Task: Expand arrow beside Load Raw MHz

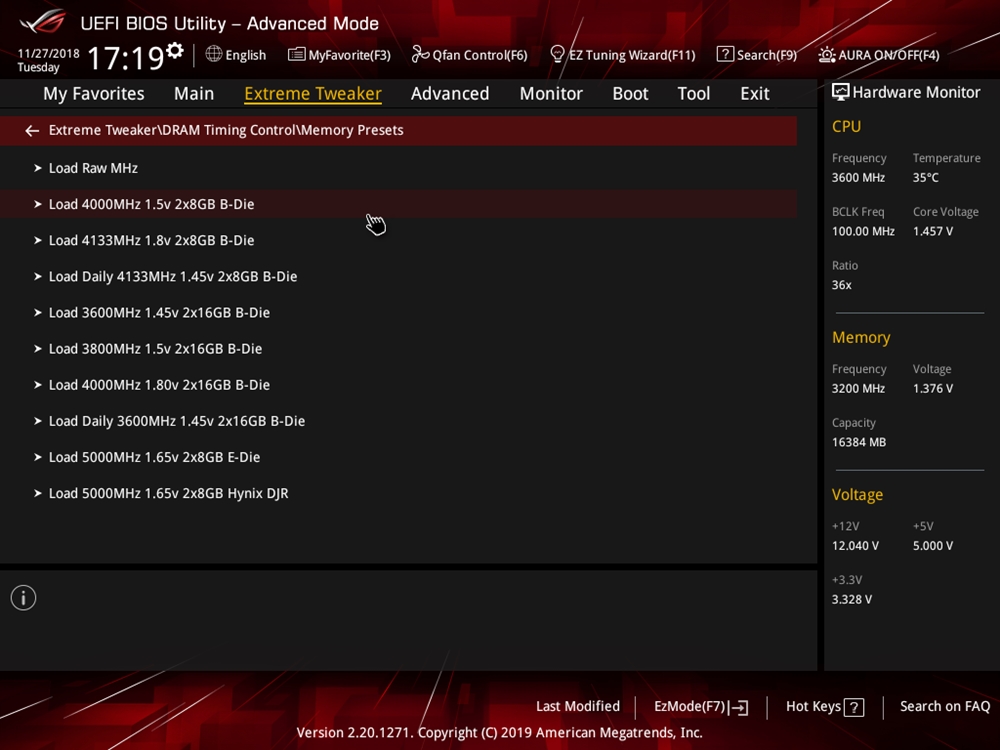Action: 38,168
